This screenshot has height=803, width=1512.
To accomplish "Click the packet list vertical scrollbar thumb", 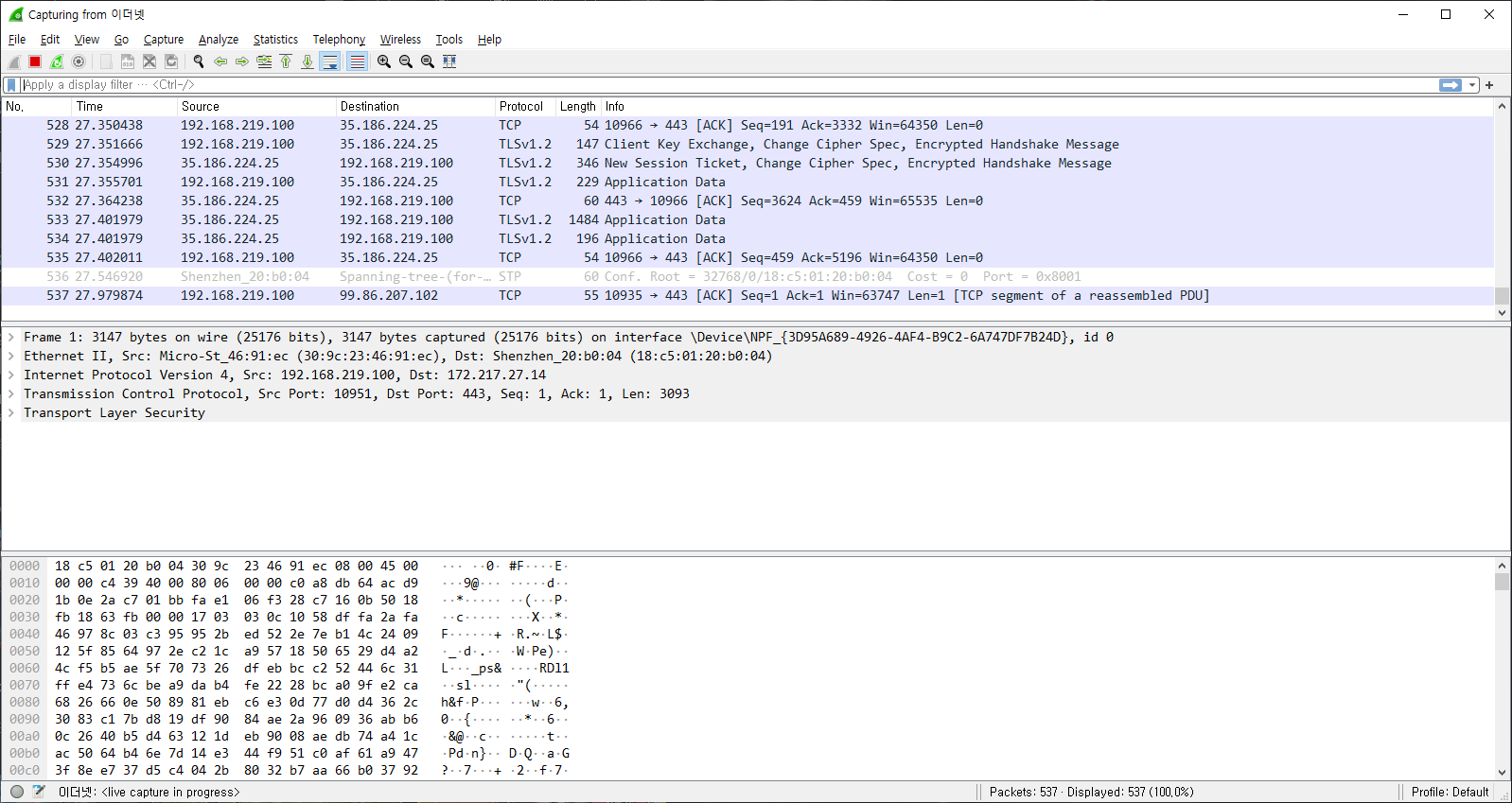I will [1502, 296].
